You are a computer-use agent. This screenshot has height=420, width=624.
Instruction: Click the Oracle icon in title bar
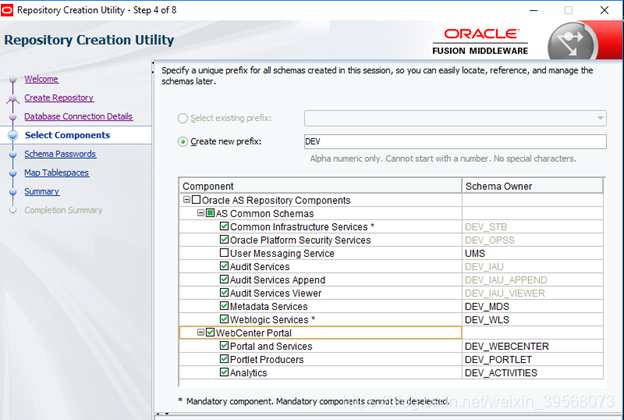[7, 10]
